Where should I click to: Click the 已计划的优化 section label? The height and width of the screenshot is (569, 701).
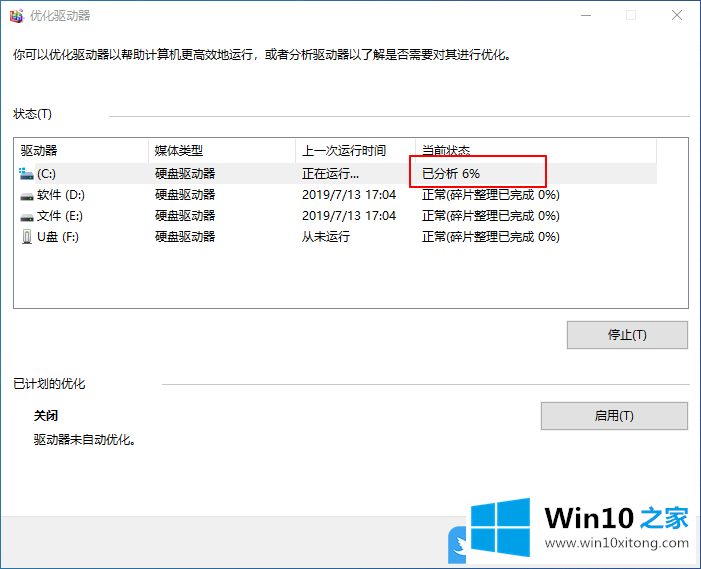point(49,384)
